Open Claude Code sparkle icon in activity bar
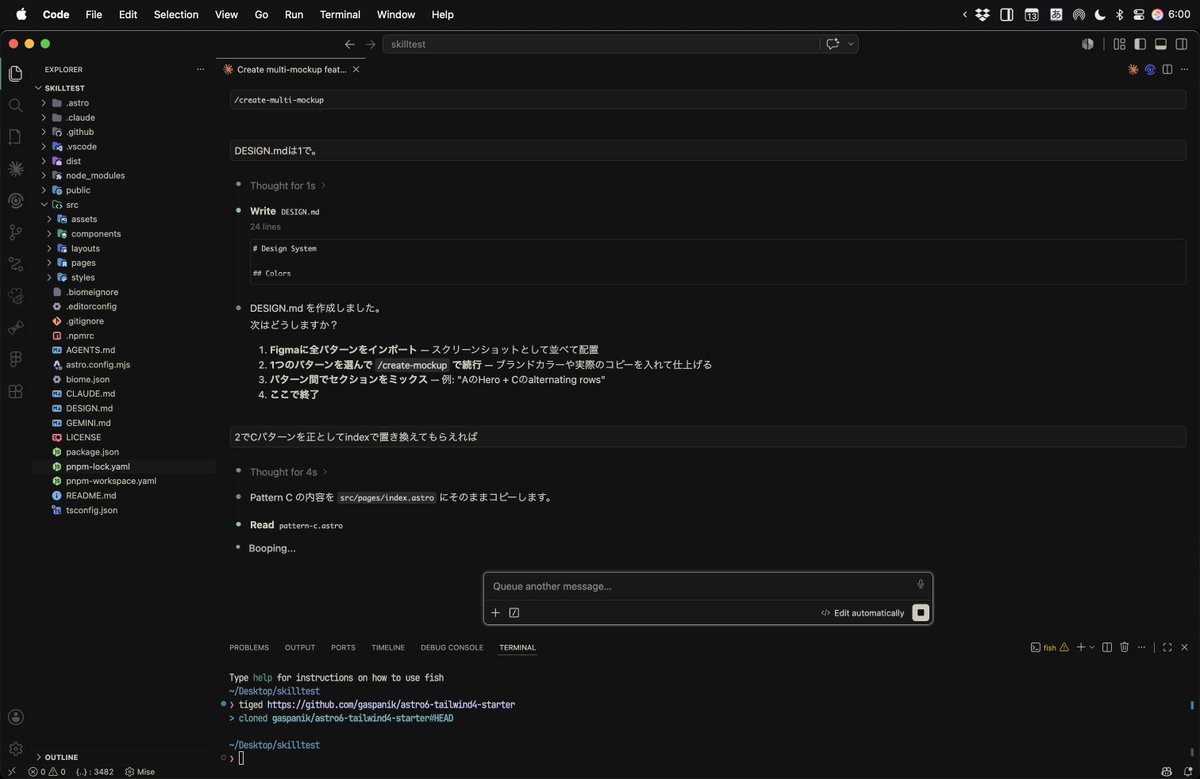 15,168
